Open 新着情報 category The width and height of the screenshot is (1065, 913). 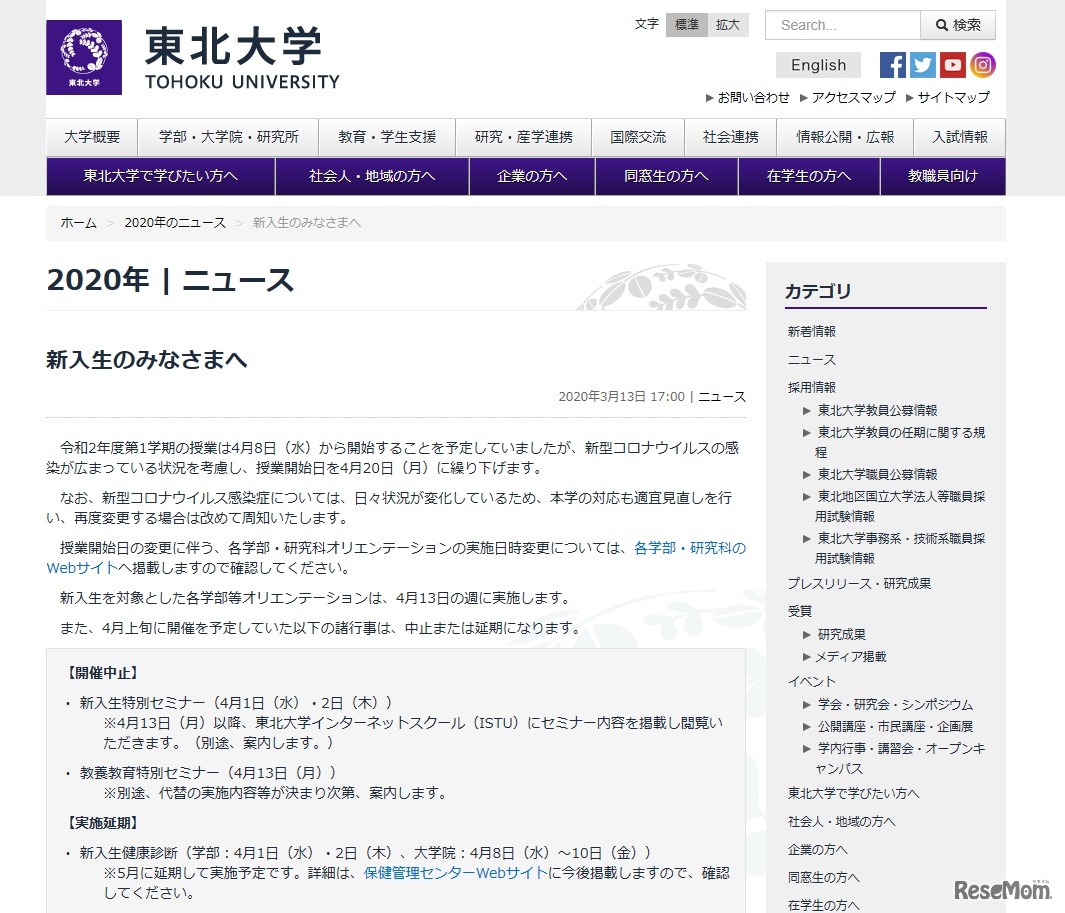[812, 332]
